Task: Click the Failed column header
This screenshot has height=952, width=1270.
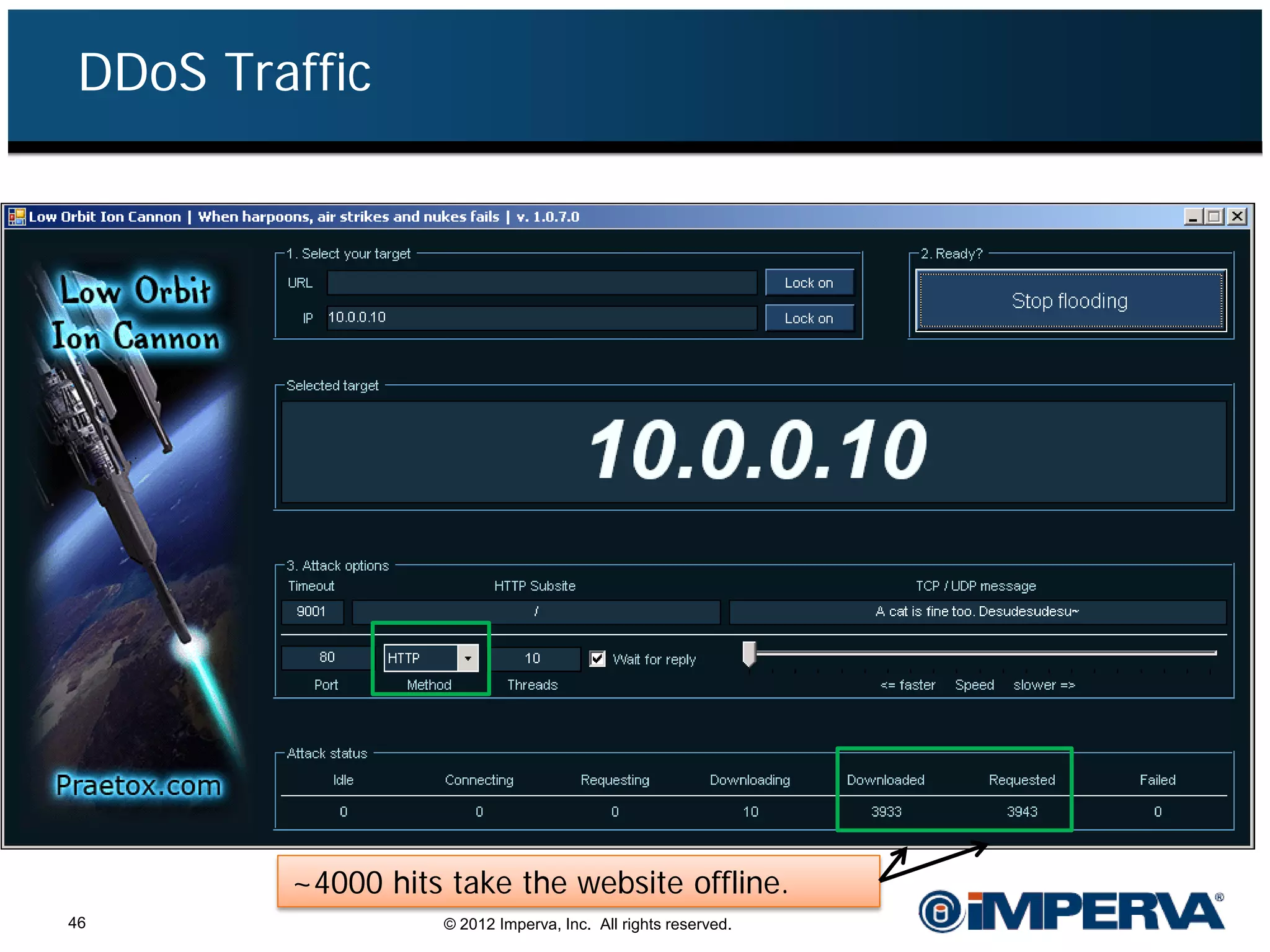Action: [x=1157, y=780]
